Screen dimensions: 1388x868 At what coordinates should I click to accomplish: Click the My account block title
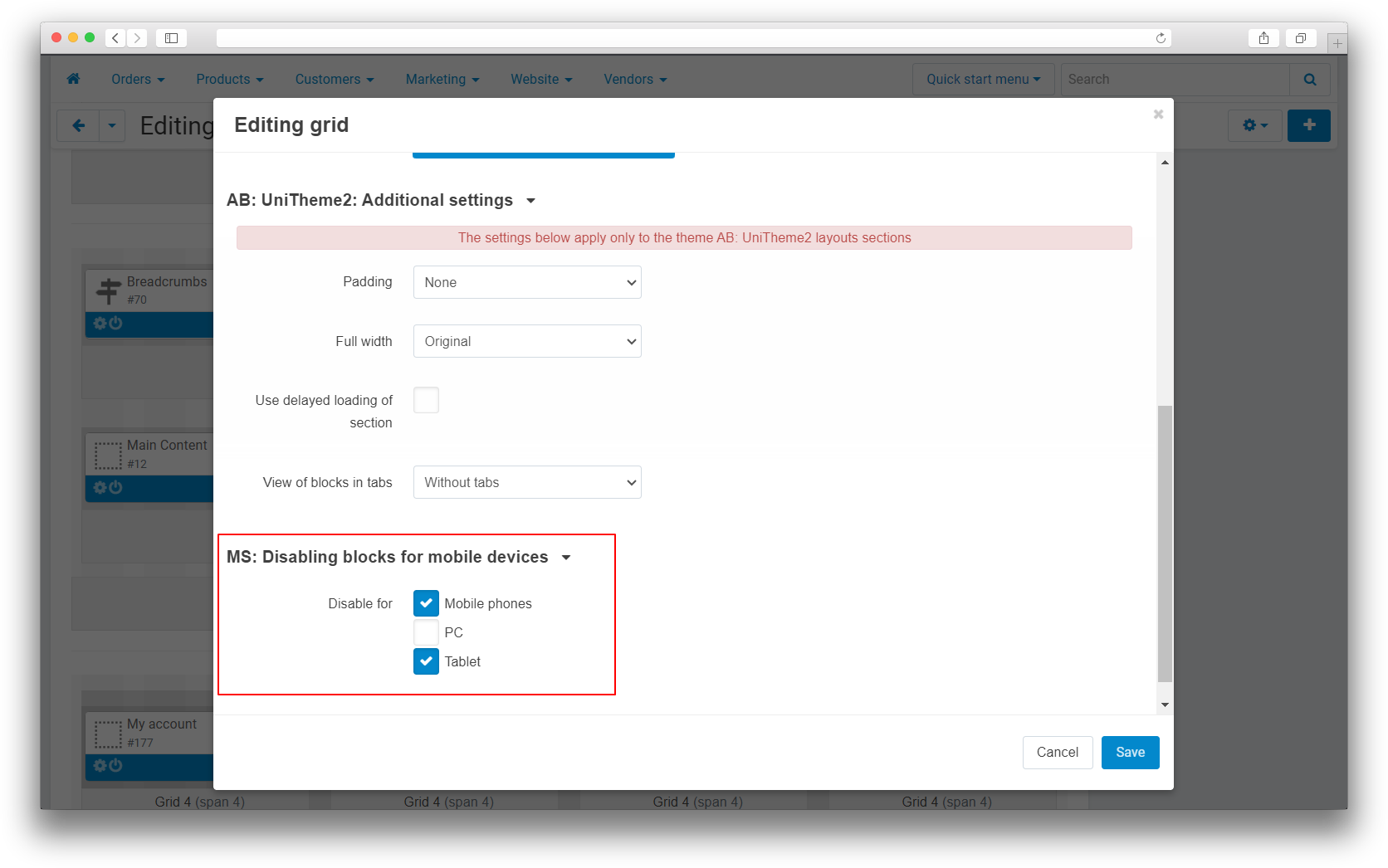tap(162, 724)
